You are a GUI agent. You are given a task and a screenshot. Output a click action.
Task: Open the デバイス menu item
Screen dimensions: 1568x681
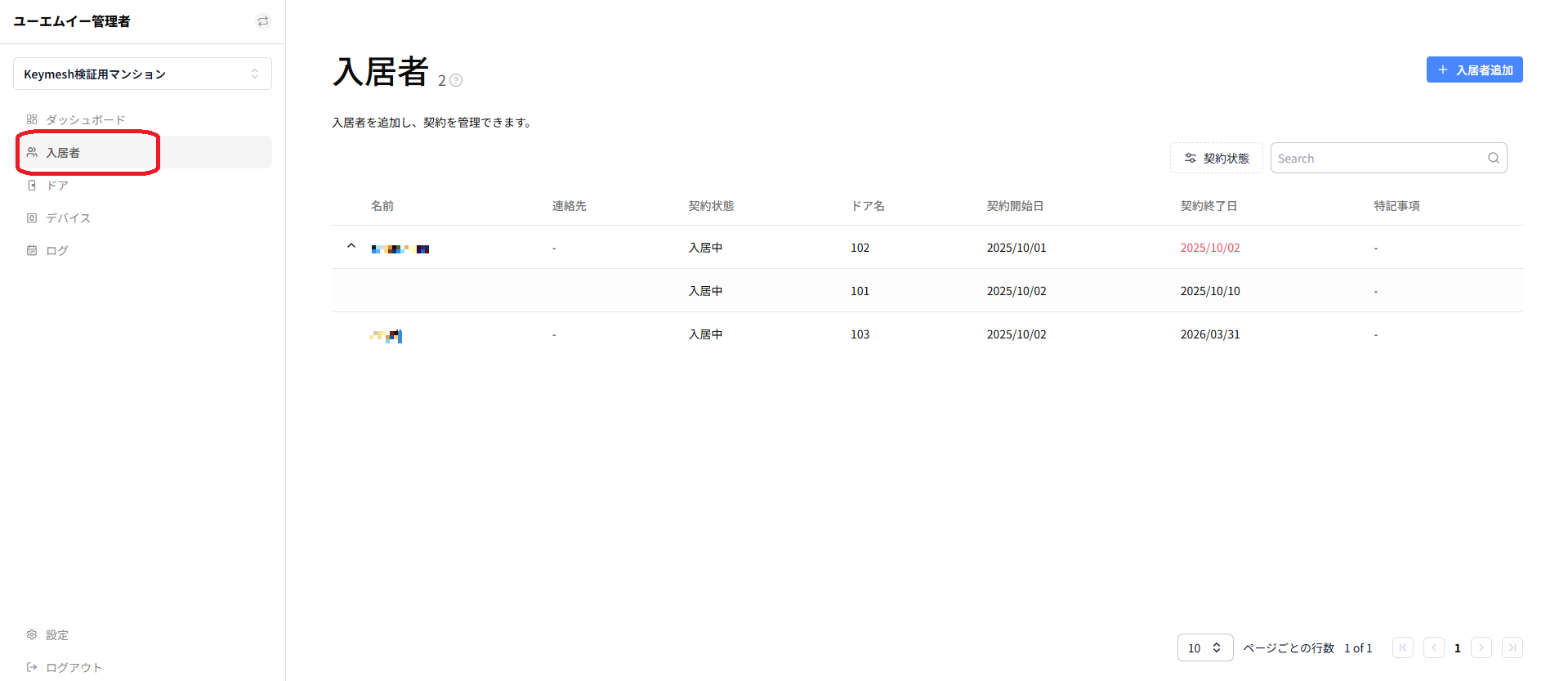(59, 217)
